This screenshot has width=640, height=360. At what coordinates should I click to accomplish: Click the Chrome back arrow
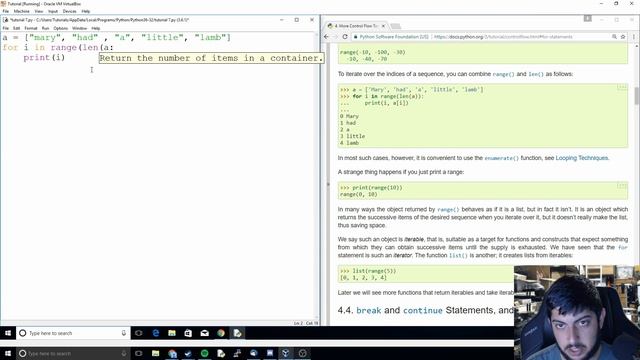pyautogui.click(x=326, y=37)
